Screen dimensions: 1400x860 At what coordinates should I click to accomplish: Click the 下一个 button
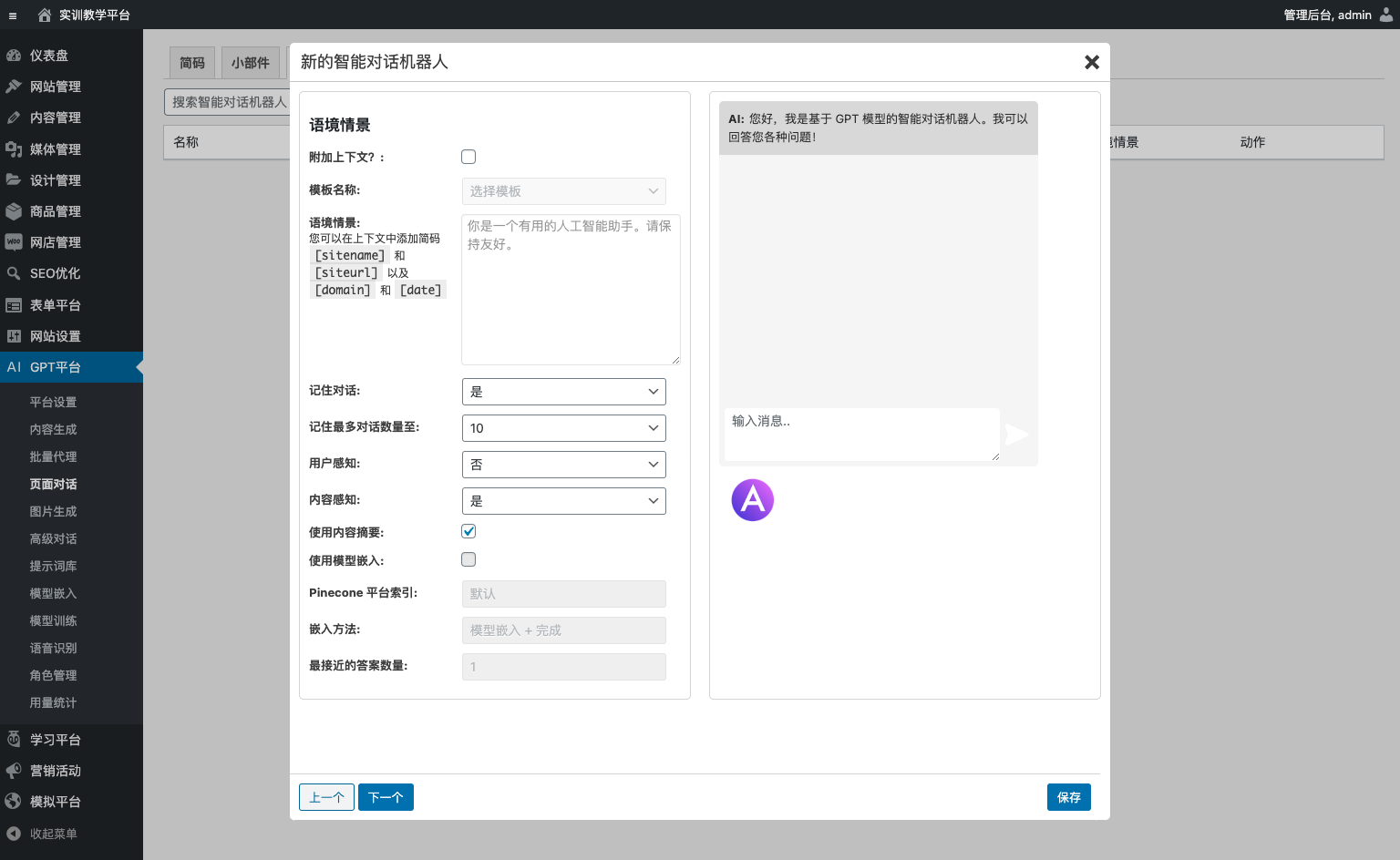point(386,797)
